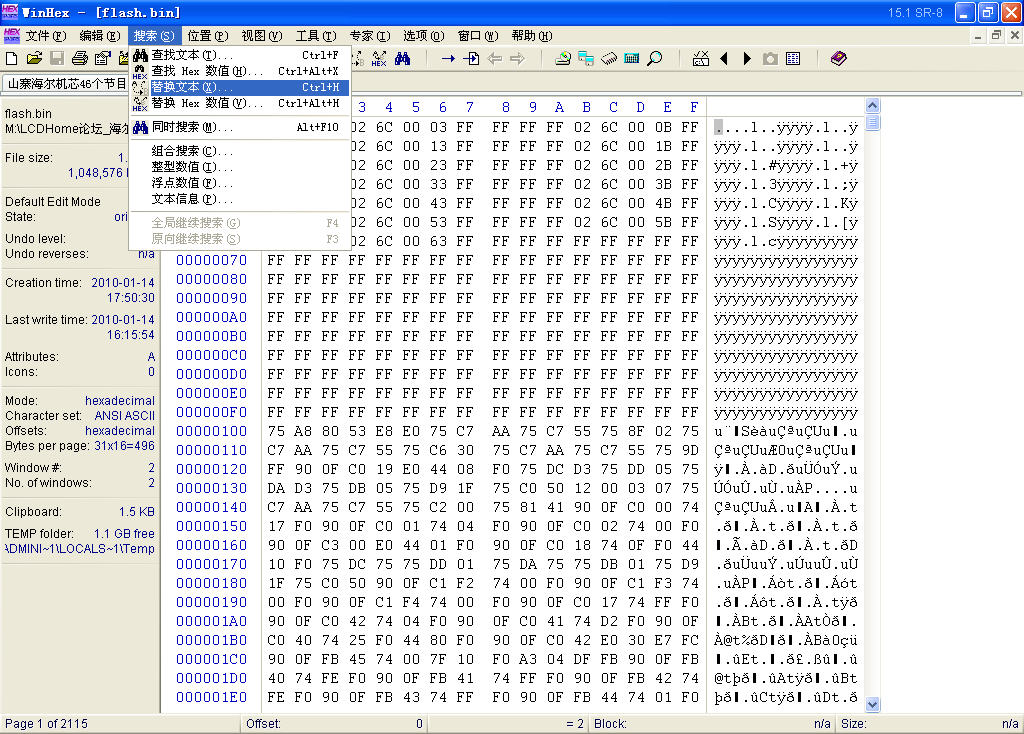Select 替换文本(X) menu entry
Screen dimensions: 1024x734
[x=240, y=87]
